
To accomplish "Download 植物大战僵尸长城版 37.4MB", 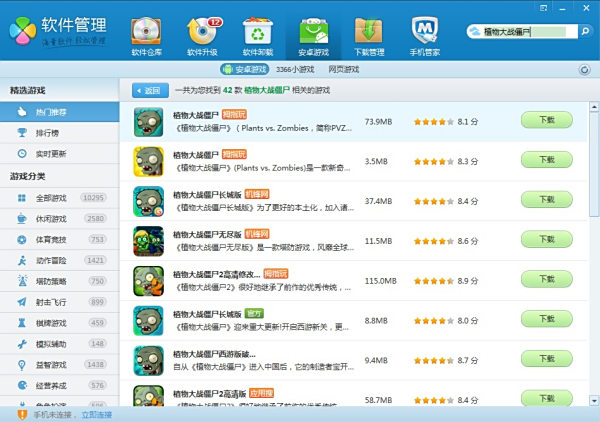I will click(x=547, y=200).
